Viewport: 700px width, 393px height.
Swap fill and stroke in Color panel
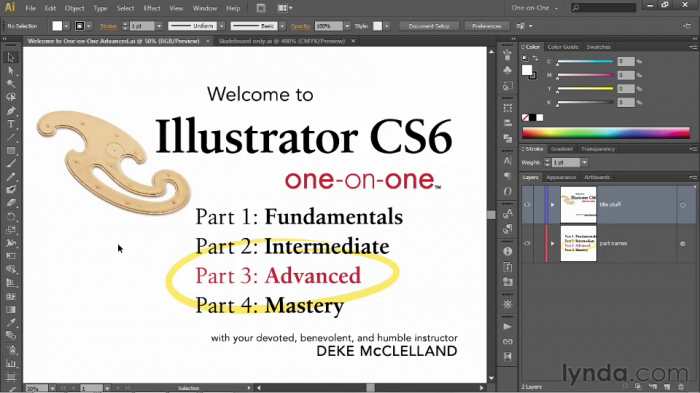pyautogui.click(x=535, y=58)
